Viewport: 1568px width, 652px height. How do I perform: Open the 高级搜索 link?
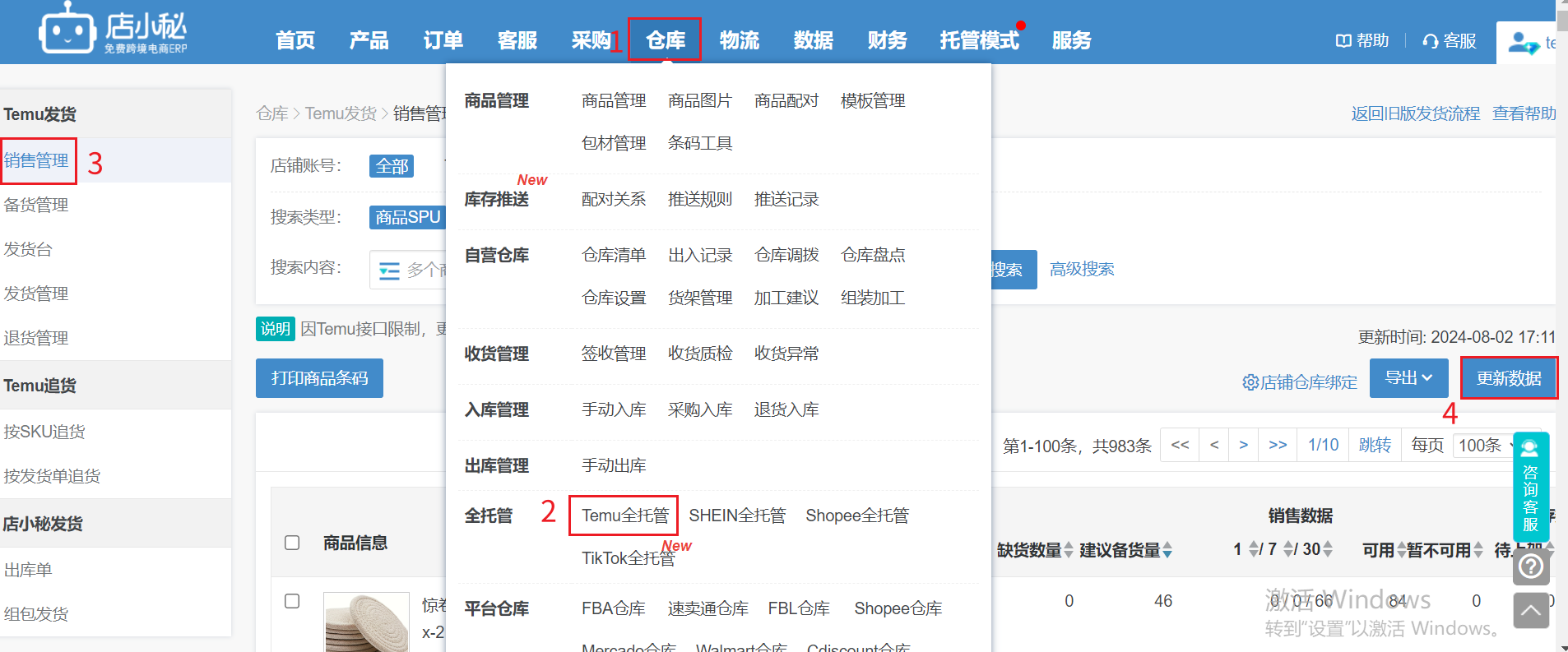(1082, 269)
